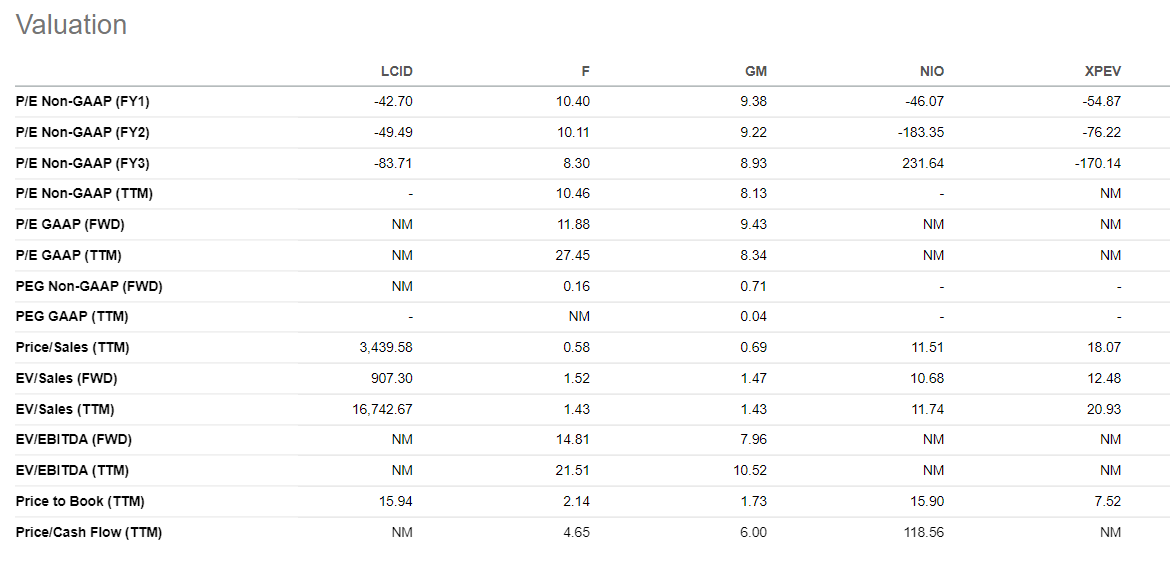The width and height of the screenshot is (1170, 561).
Task: Click XPEV's Price to Book value 7.52
Action: [x=1105, y=501]
